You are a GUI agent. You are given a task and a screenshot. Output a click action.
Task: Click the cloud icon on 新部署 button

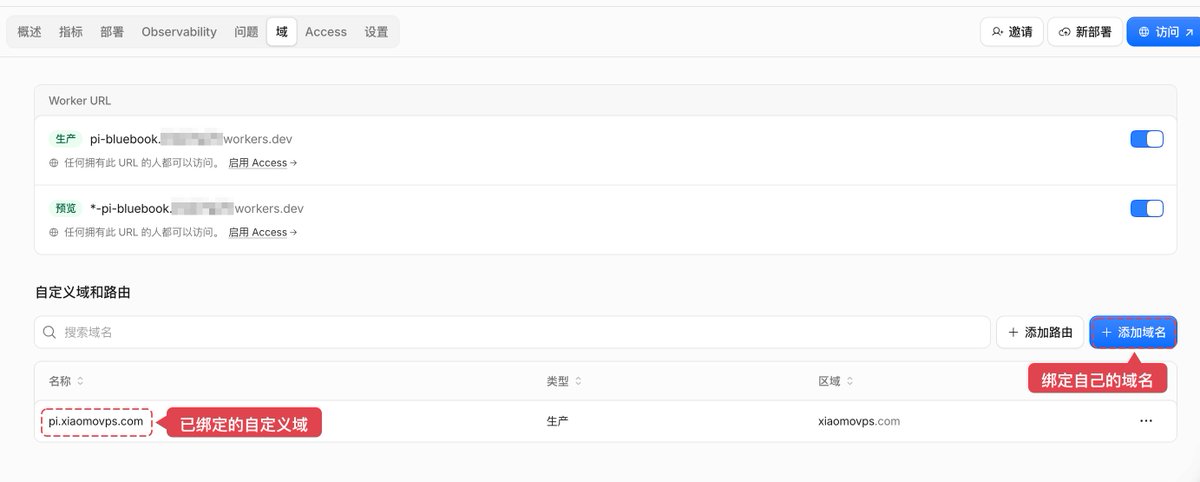(x=1065, y=32)
